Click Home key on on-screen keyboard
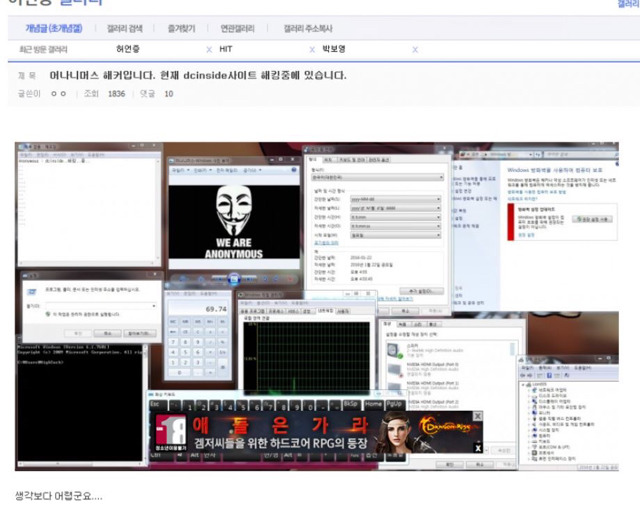The height and width of the screenshot is (527, 640). (x=373, y=405)
